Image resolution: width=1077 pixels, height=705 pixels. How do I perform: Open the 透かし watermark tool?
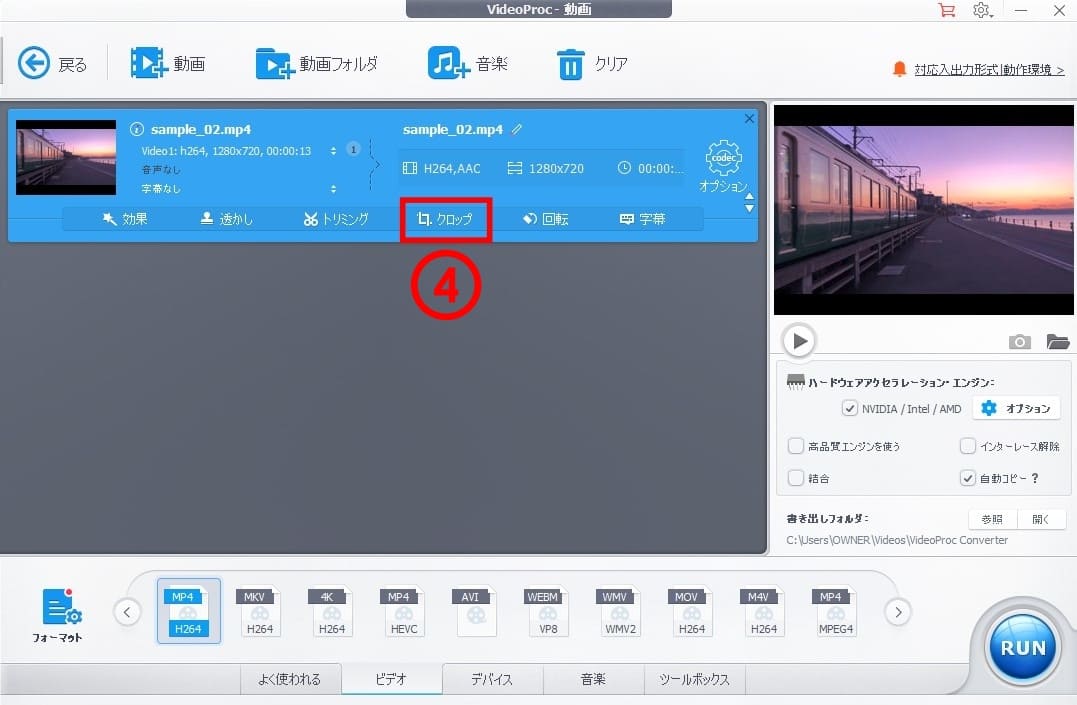tap(227, 219)
